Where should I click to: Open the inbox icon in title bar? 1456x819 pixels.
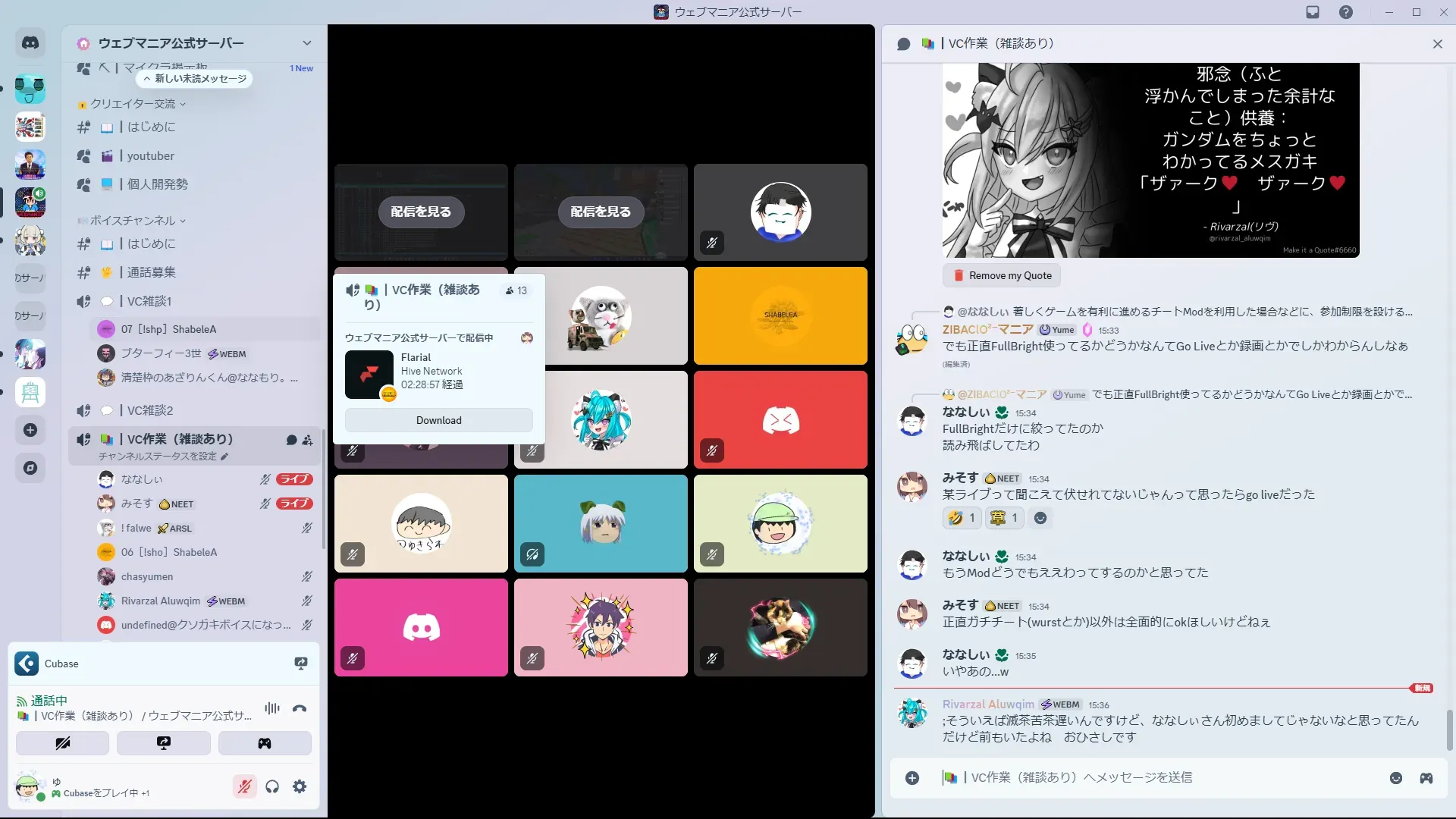pyautogui.click(x=1313, y=12)
